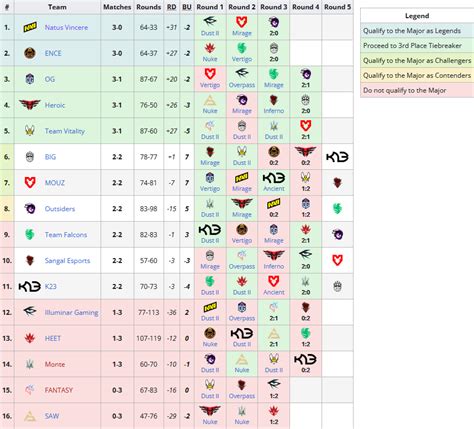Viewport: 474px width, 429px height.
Task: Click the Qualify as Legends legend color row
Action: click(417, 31)
